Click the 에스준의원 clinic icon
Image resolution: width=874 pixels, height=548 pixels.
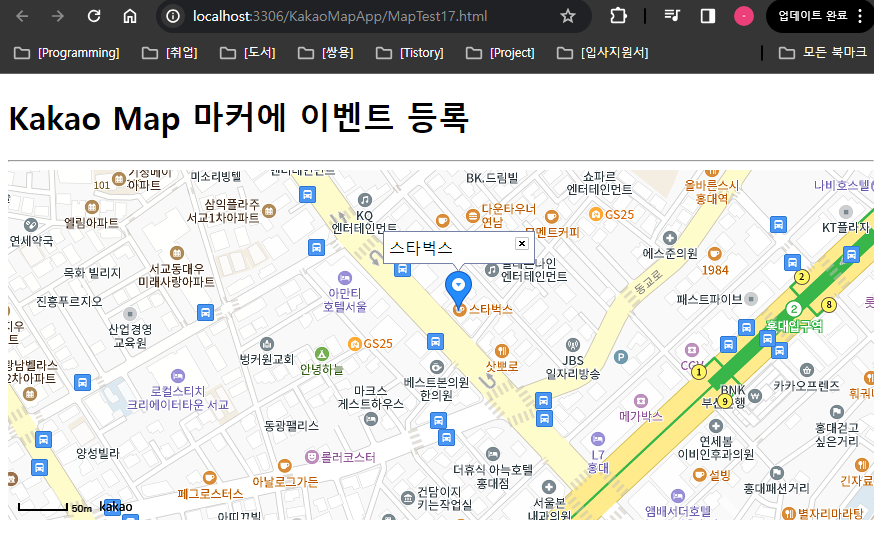670,238
